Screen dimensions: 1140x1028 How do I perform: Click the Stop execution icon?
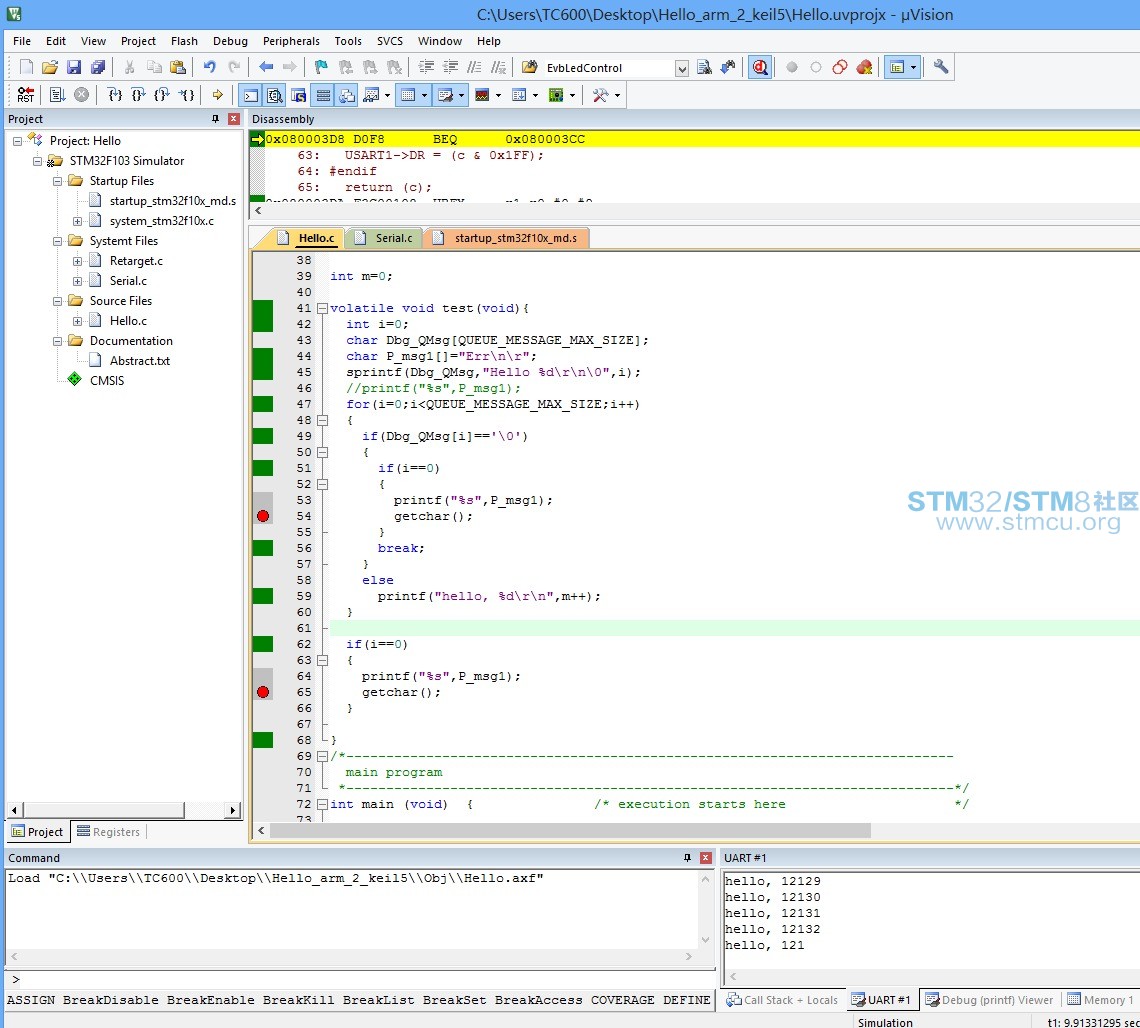pyautogui.click(x=81, y=95)
